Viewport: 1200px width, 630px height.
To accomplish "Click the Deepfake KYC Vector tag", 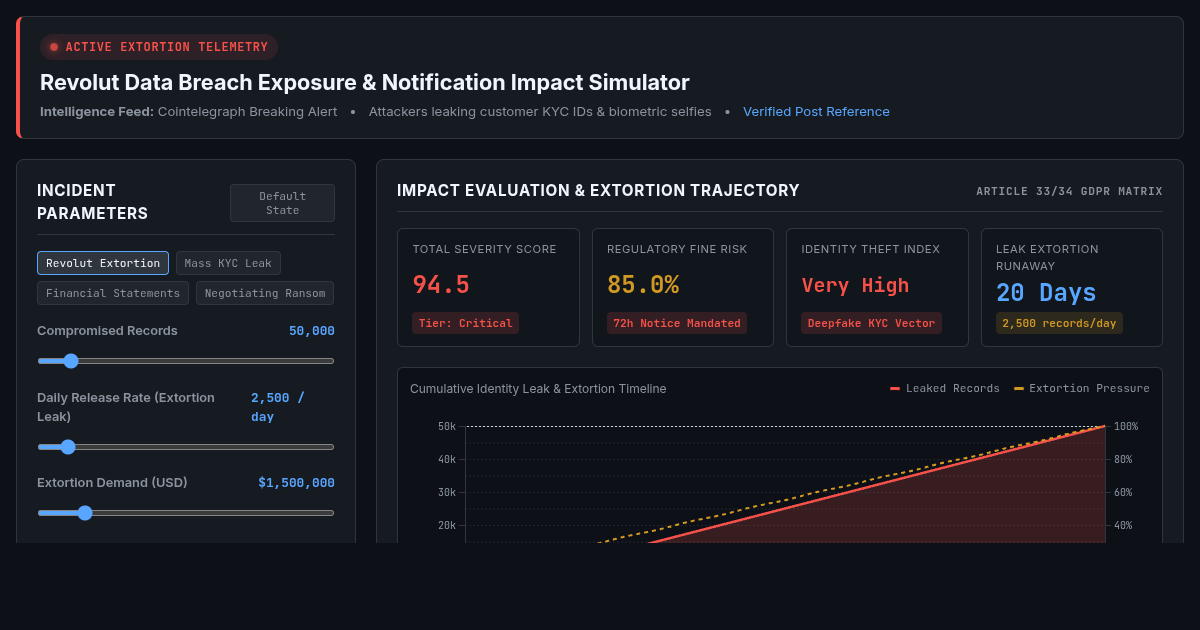I will click(x=872, y=323).
